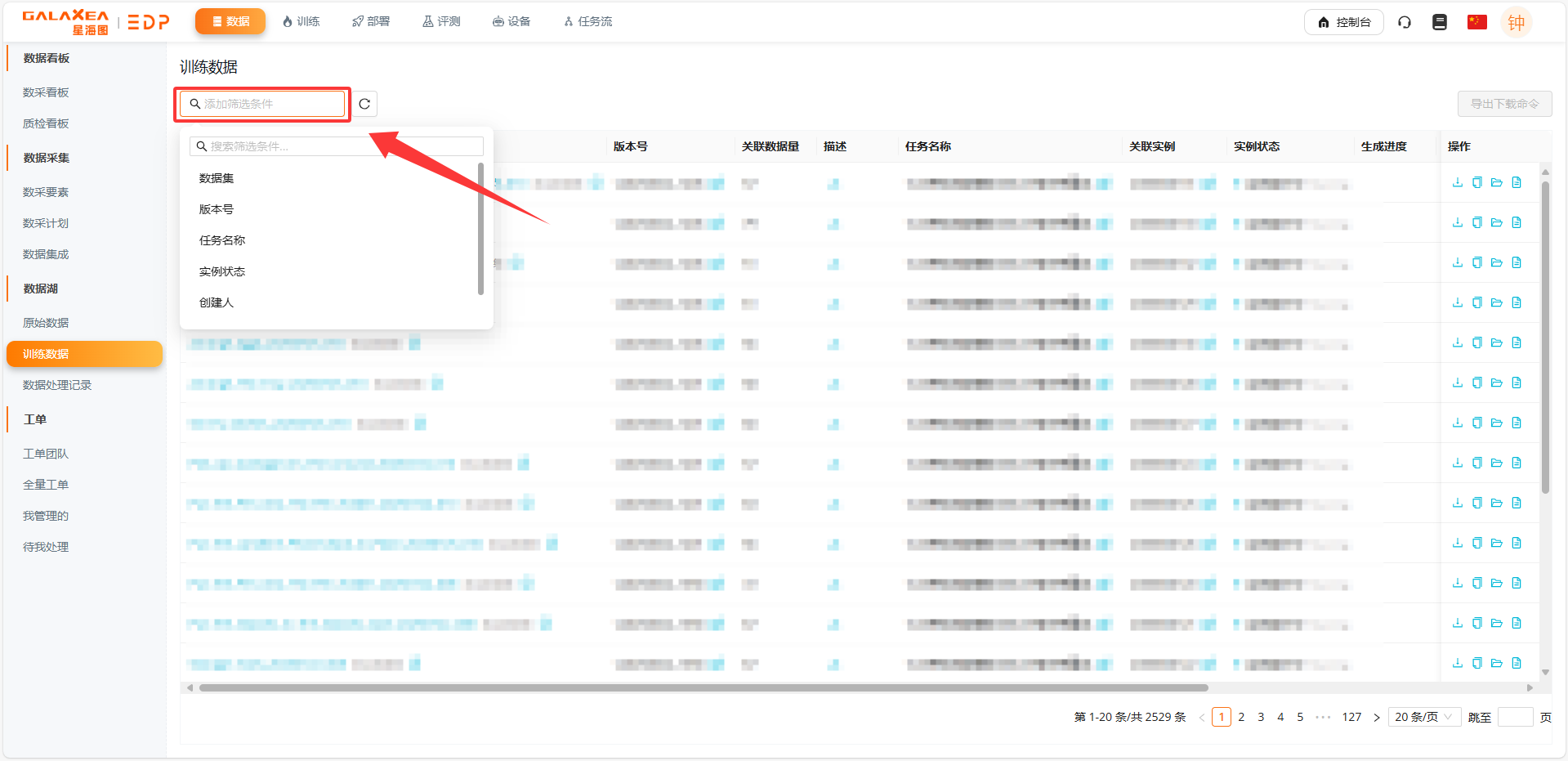Click the Chinese flag language icon

point(1476,22)
